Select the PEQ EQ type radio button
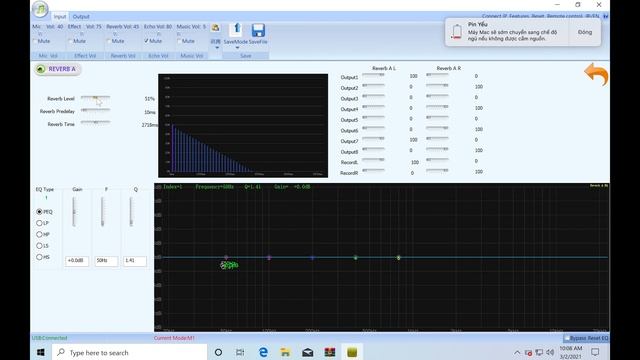 [x=39, y=212]
